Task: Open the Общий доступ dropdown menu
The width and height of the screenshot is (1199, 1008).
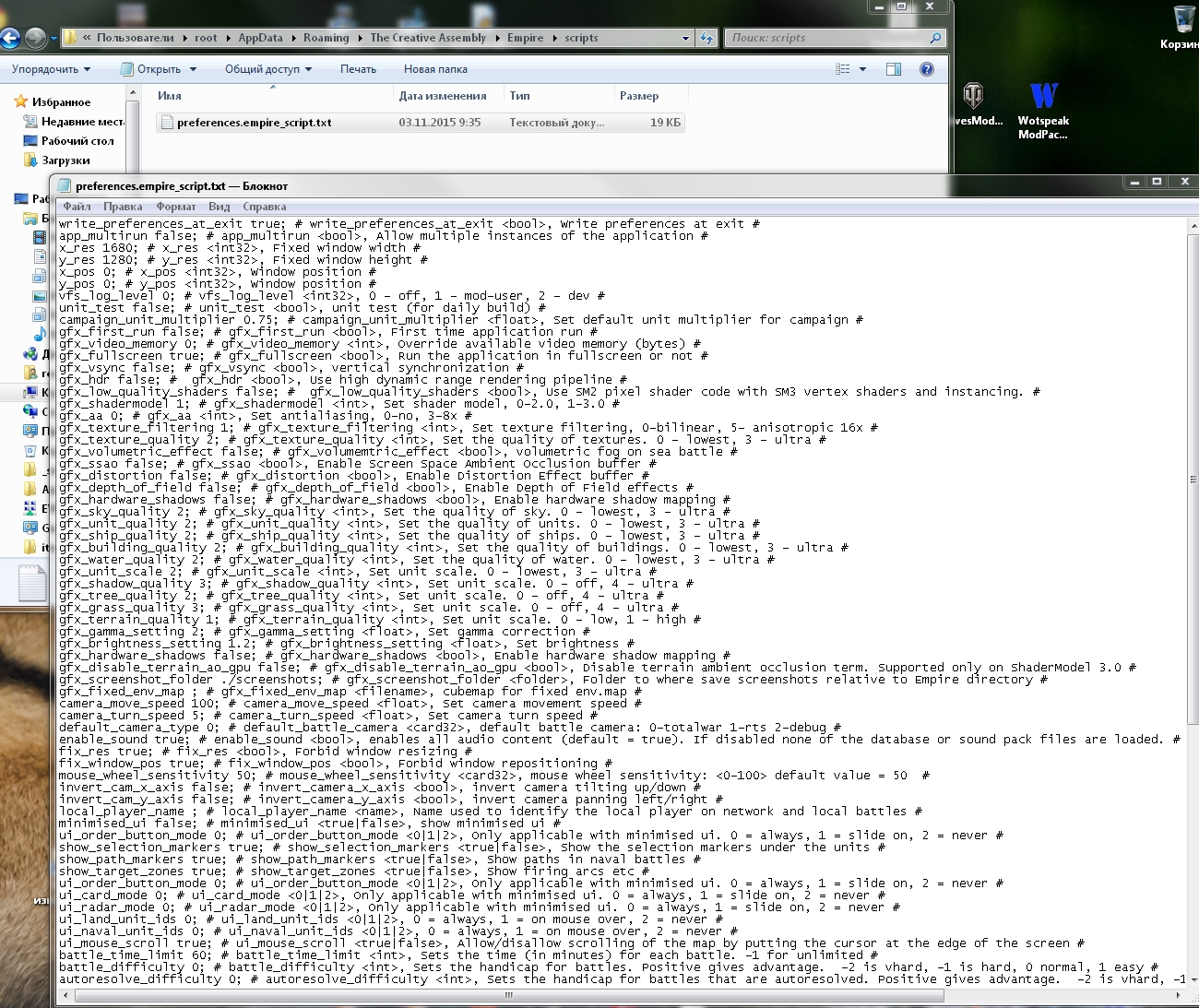Action: point(267,69)
